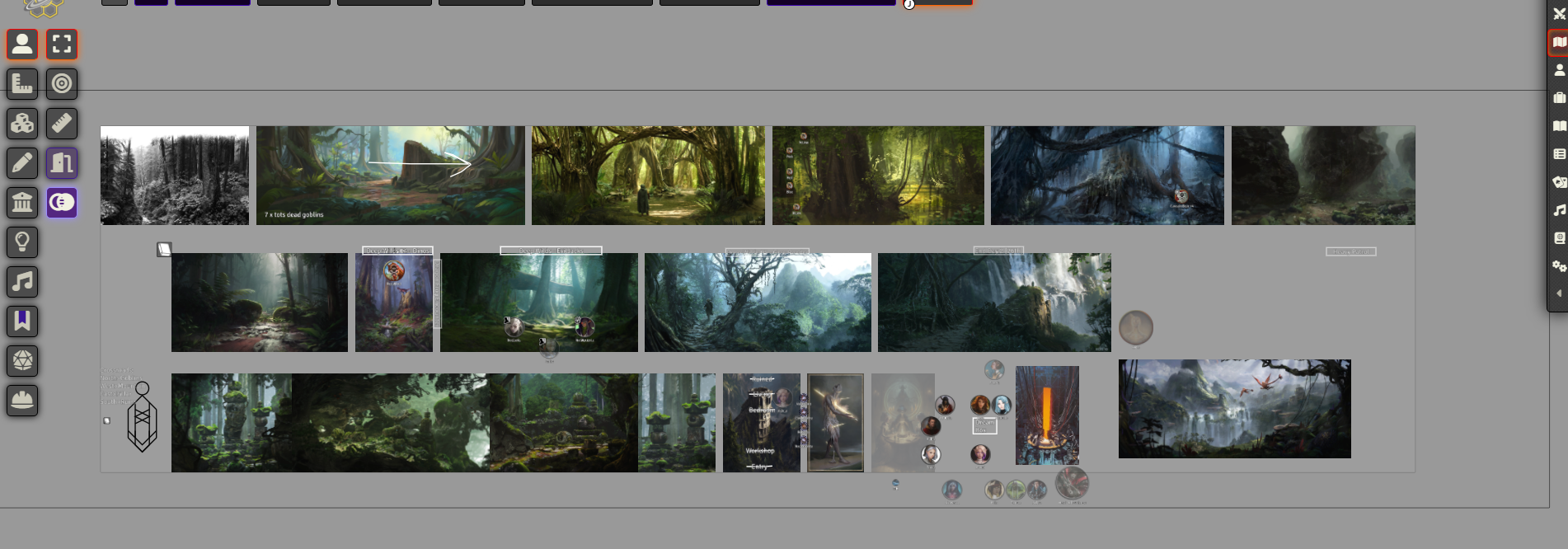Open the journal note pin above forest tile
Viewport: 1568px width, 549px height.
tap(164, 249)
